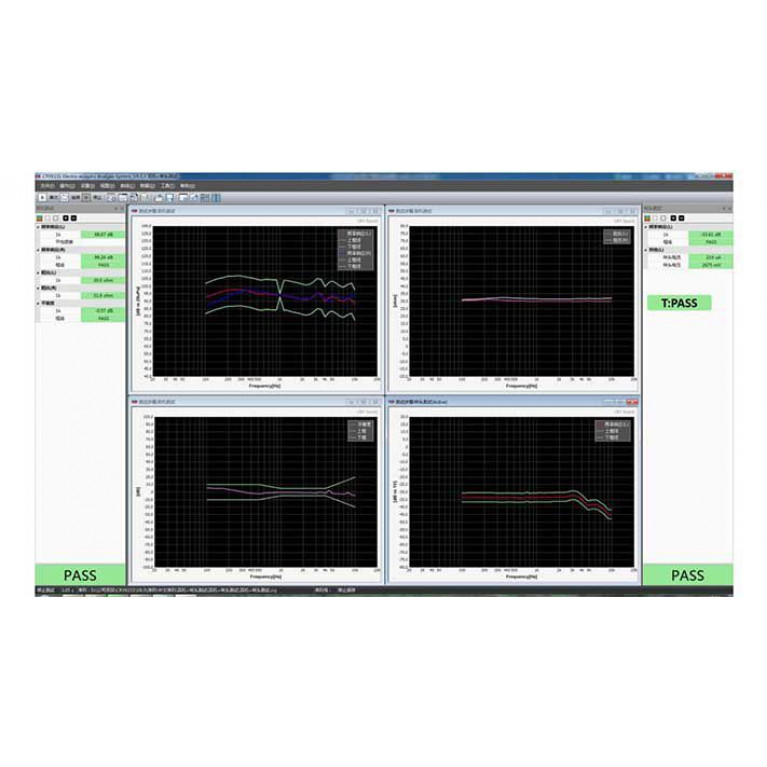Click the legend box in the top-left chart
The height and width of the screenshot is (767, 767).
pos(356,250)
